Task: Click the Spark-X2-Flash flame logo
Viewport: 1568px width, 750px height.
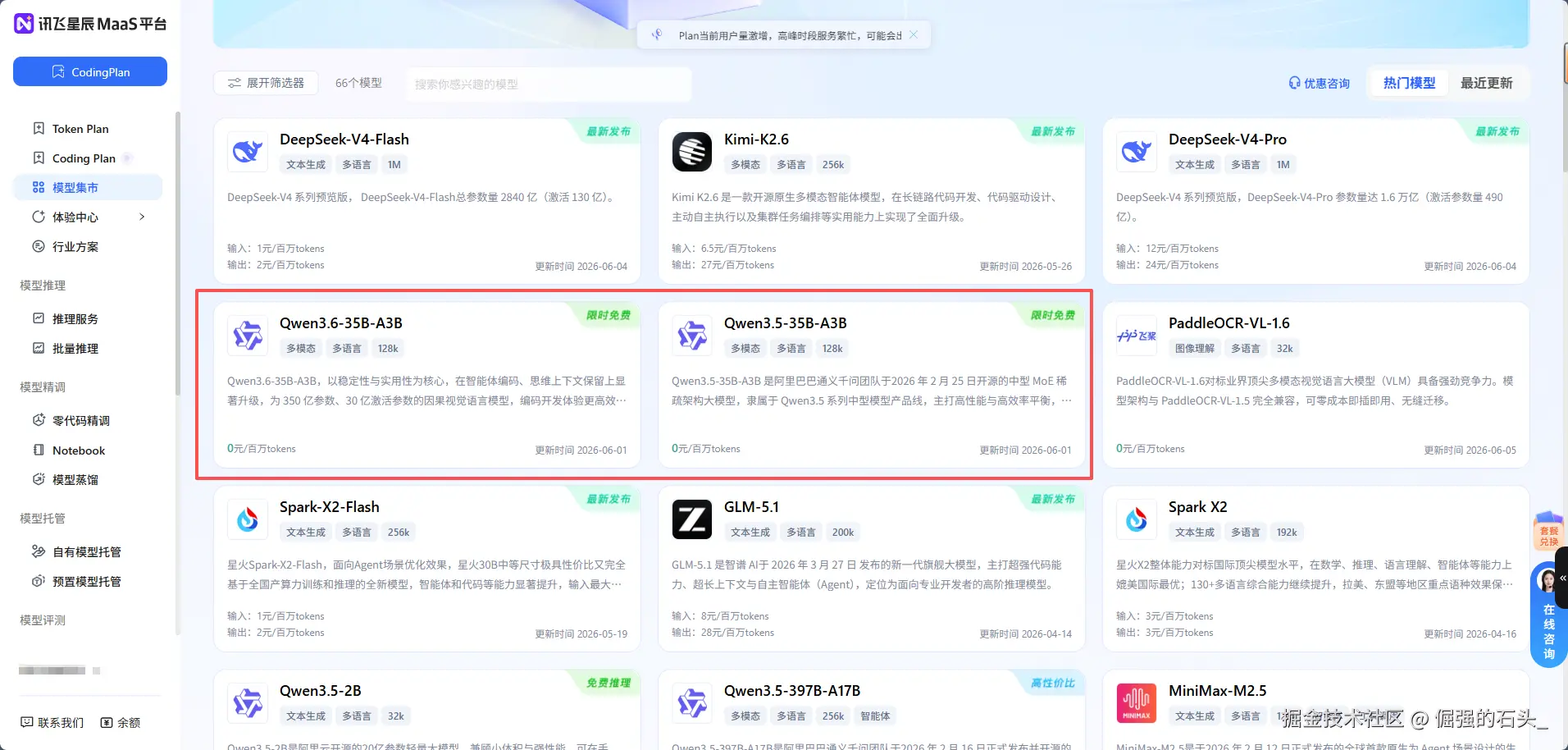Action: click(248, 519)
